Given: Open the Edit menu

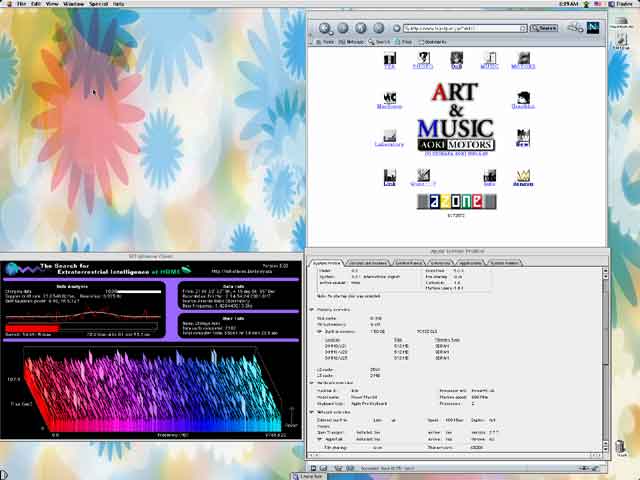Looking at the screenshot, I should tap(36, 4).
